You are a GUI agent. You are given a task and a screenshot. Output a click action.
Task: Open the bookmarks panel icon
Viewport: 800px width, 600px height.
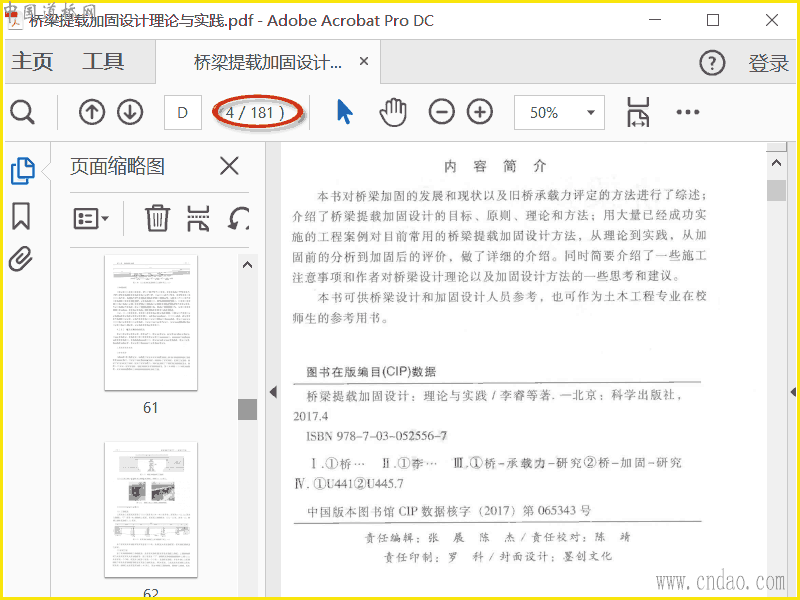[21, 216]
